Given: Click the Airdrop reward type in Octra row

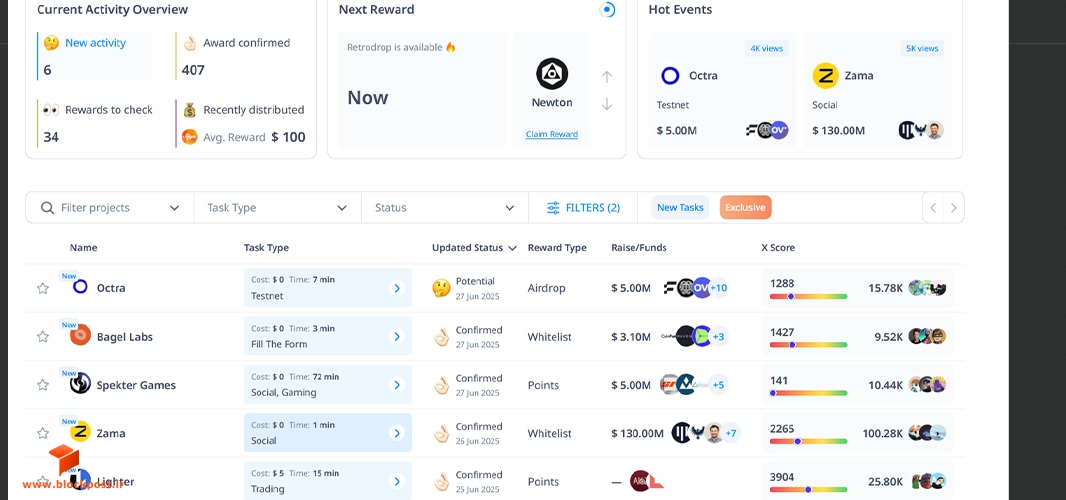Looking at the screenshot, I should 546,288.
